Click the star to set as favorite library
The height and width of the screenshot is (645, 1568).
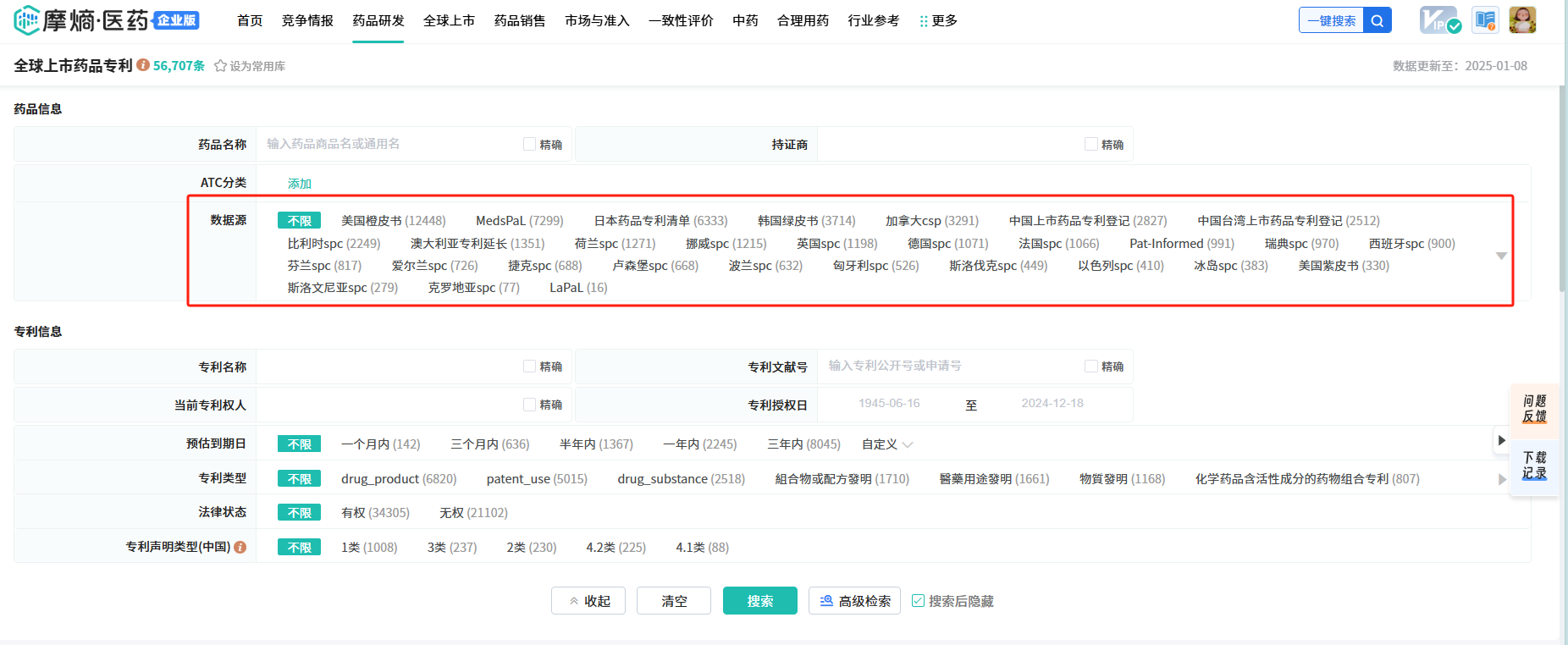coord(220,66)
